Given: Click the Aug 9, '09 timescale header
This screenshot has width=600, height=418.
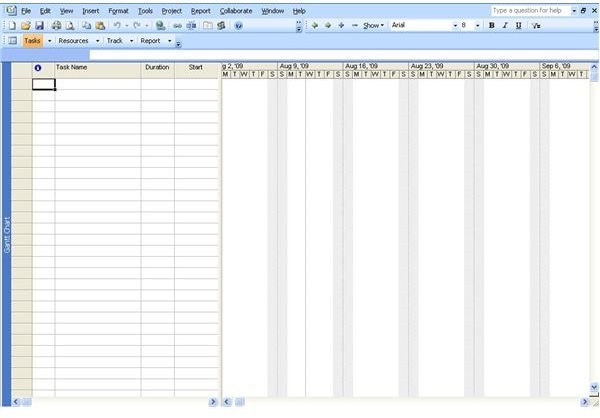Looking at the screenshot, I should click(x=310, y=66).
